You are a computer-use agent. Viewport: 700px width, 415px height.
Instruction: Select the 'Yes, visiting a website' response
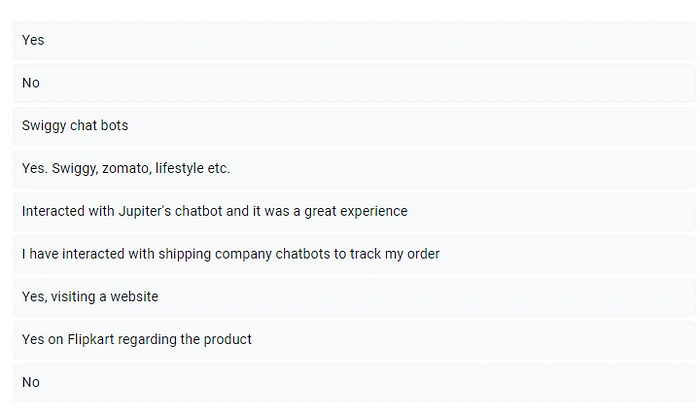354,297
